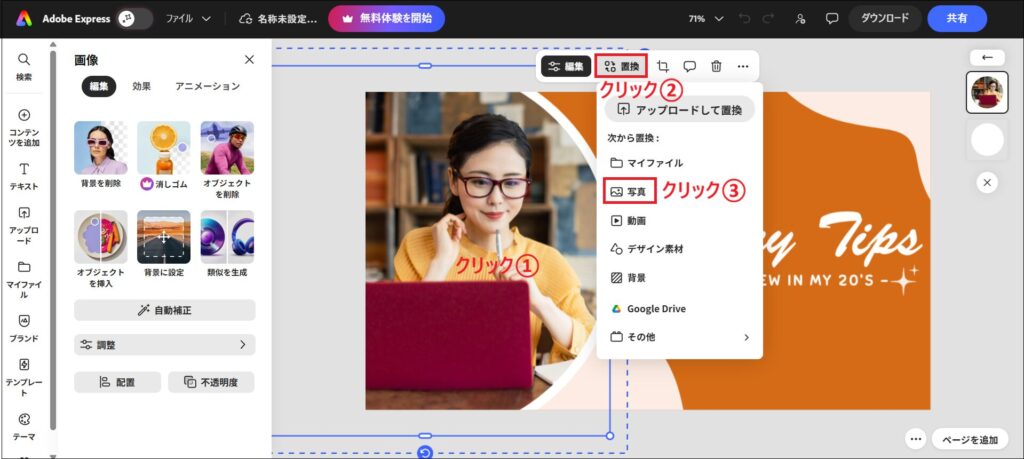Click the 自動補正 button
The image size is (1024, 459).
point(165,310)
